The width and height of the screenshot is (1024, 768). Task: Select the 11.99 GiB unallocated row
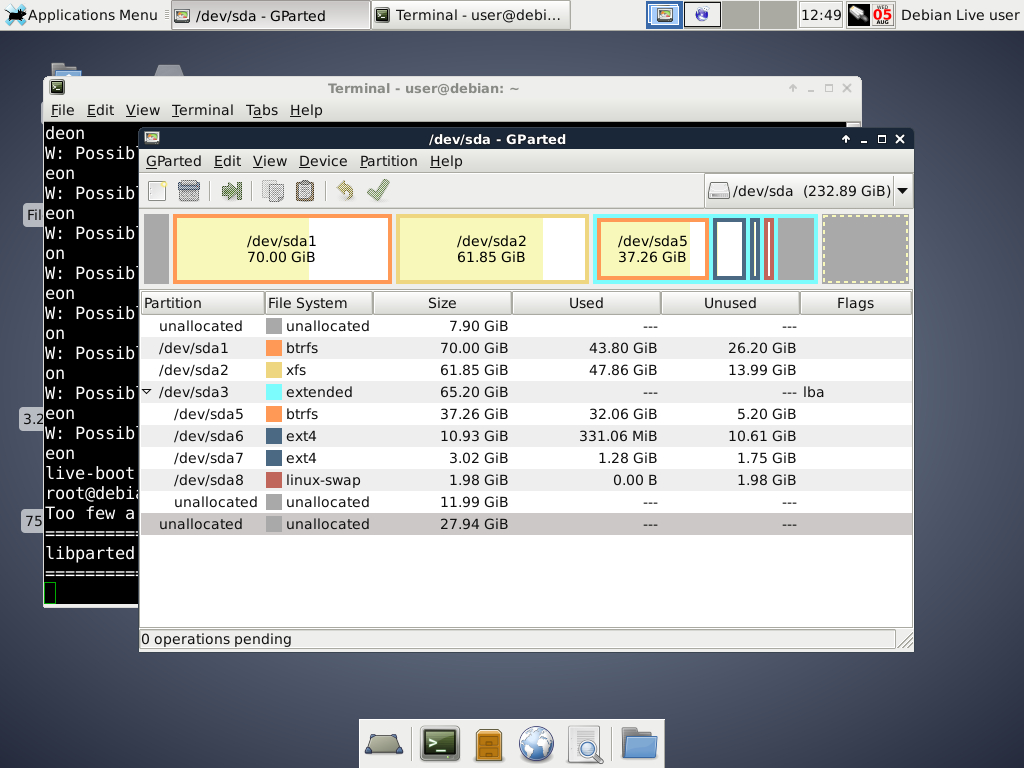pos(526,502)
